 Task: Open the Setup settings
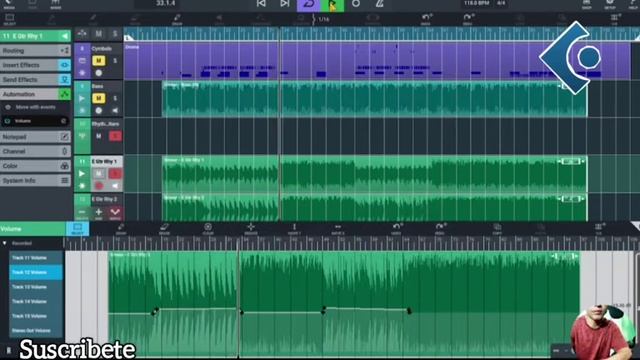(610, 5)
